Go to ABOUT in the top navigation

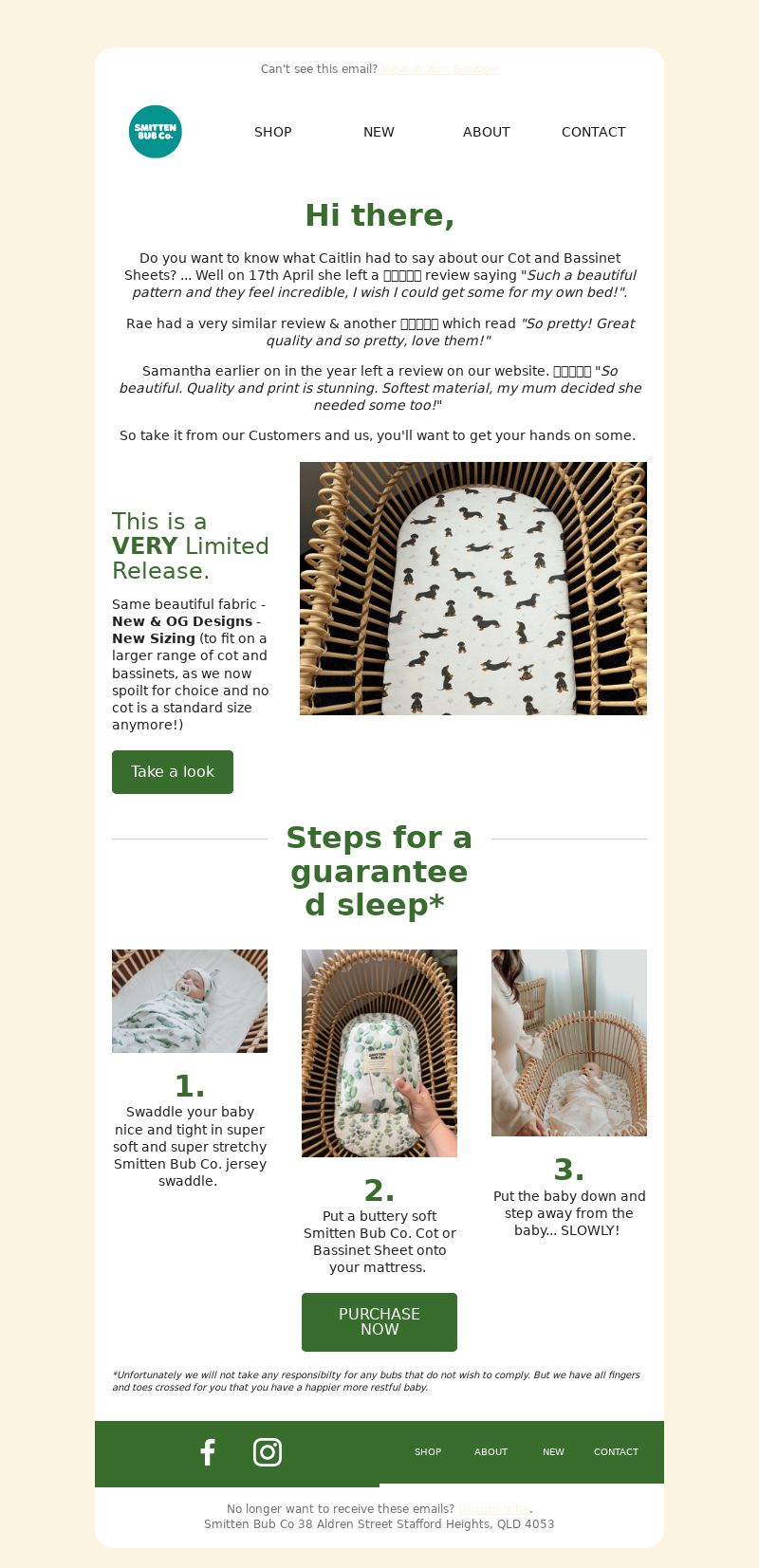coord(487,132)
